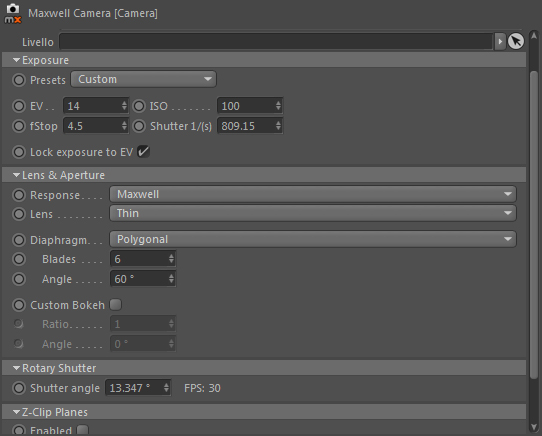Collapse the Exposure section
The height and width of the screenshot is (436, 542).
(x=16, y=60)
